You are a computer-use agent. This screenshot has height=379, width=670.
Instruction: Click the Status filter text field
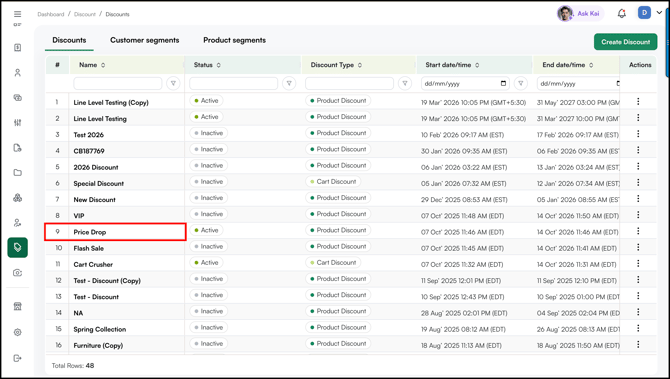pyautogui.click(x=234, y=83)
